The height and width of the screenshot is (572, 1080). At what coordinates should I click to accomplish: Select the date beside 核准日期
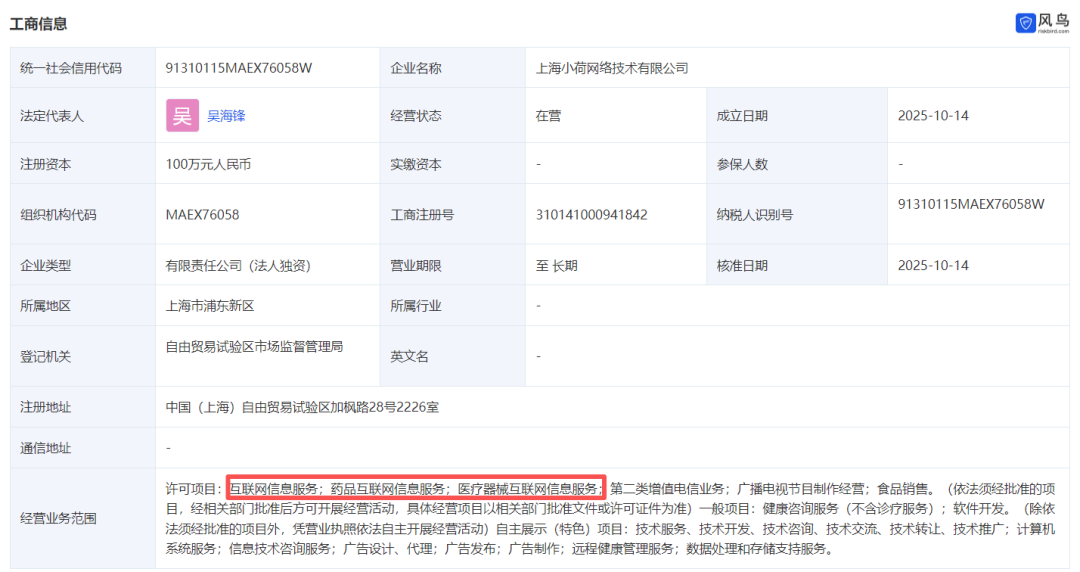(x=933, y=265)
